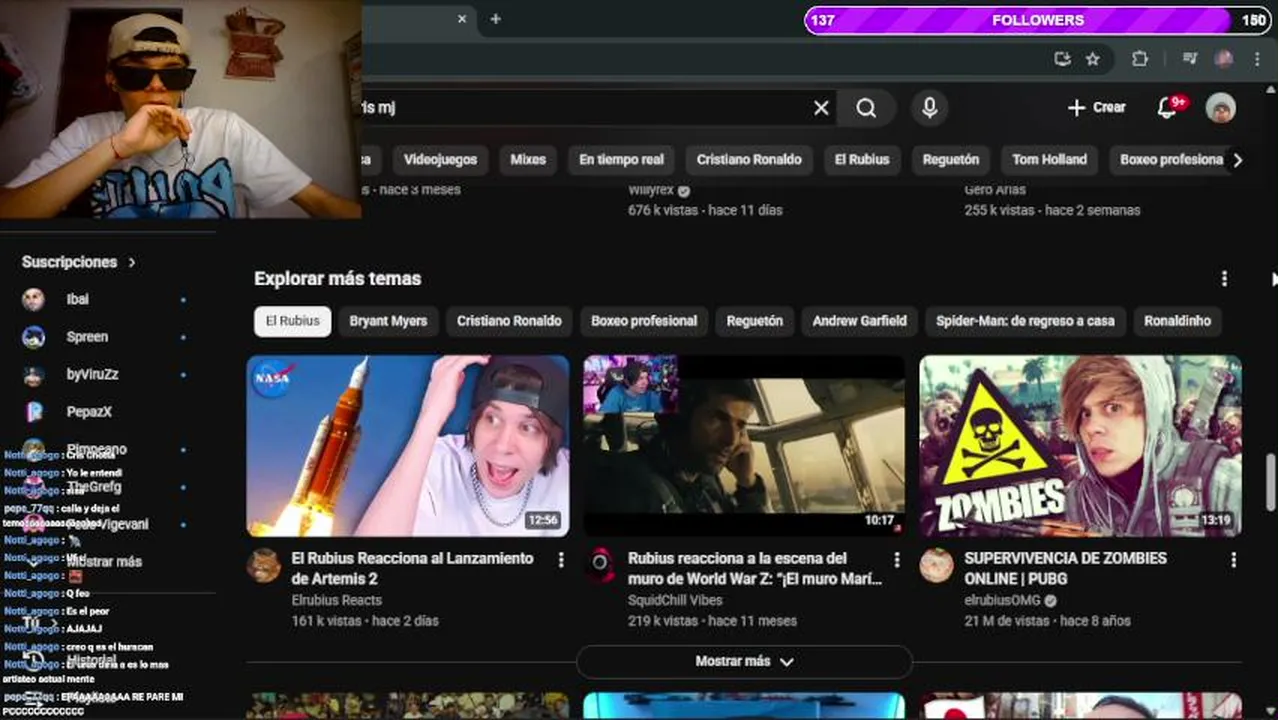The image size is (1278, 720).
Task: Select Reguetón chip in top filters
Action: [x=950, y=160]
